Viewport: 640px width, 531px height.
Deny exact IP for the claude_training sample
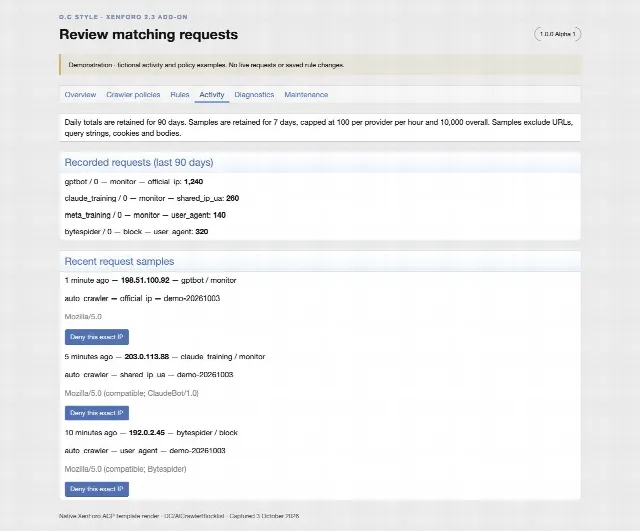pos(97,413)
